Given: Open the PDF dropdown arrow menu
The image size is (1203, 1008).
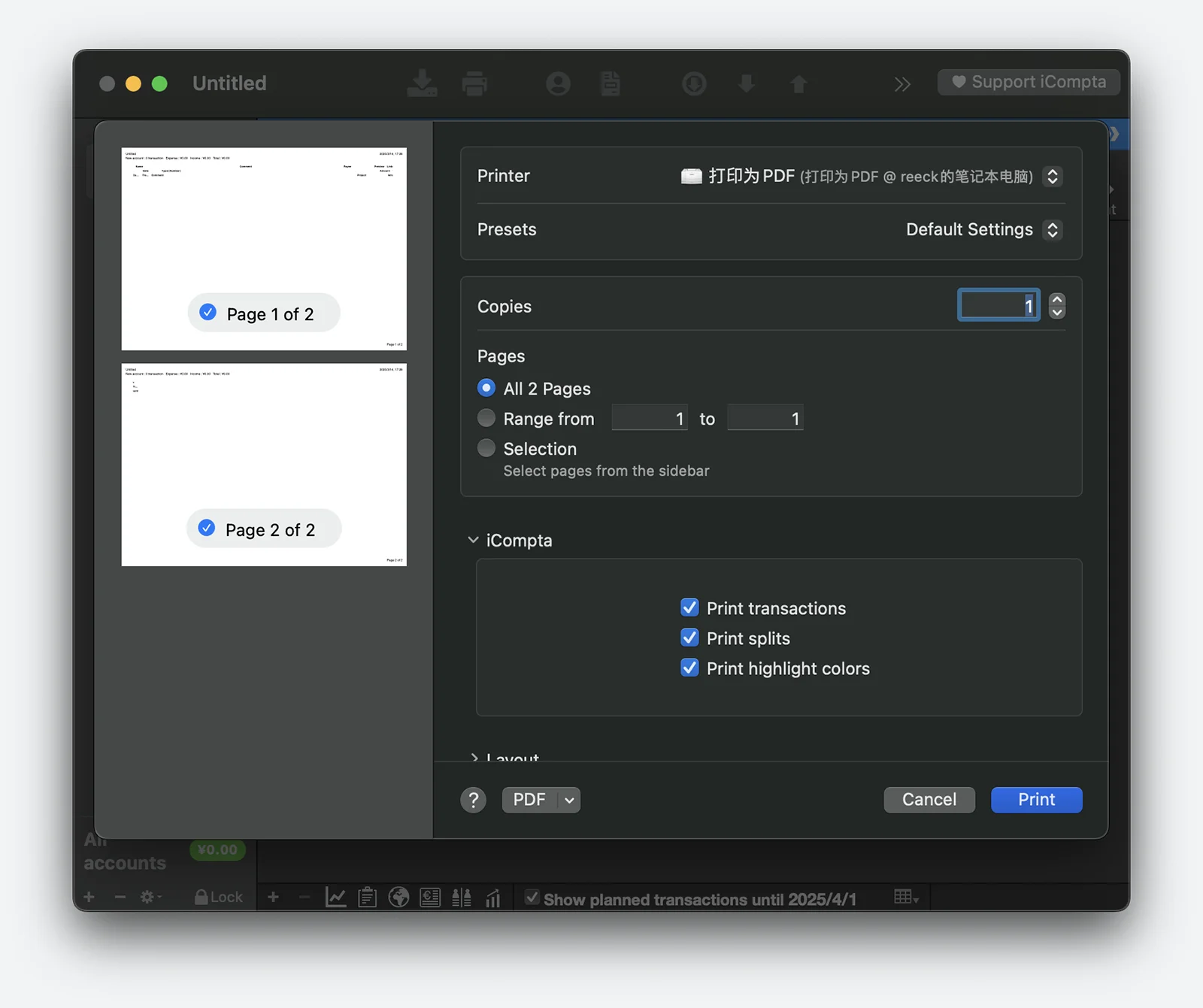Looking at the screenshot, I should coord(569,800).
